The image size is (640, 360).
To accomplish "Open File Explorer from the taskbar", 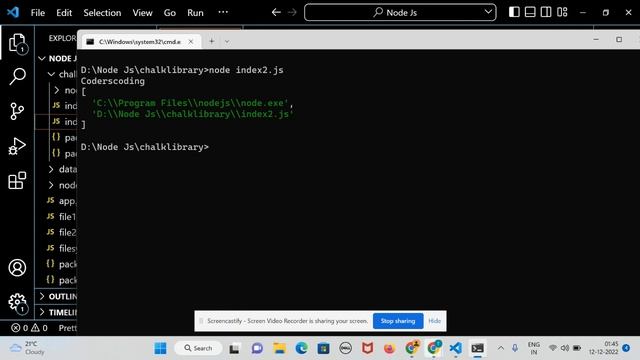I will coord(279,348).
